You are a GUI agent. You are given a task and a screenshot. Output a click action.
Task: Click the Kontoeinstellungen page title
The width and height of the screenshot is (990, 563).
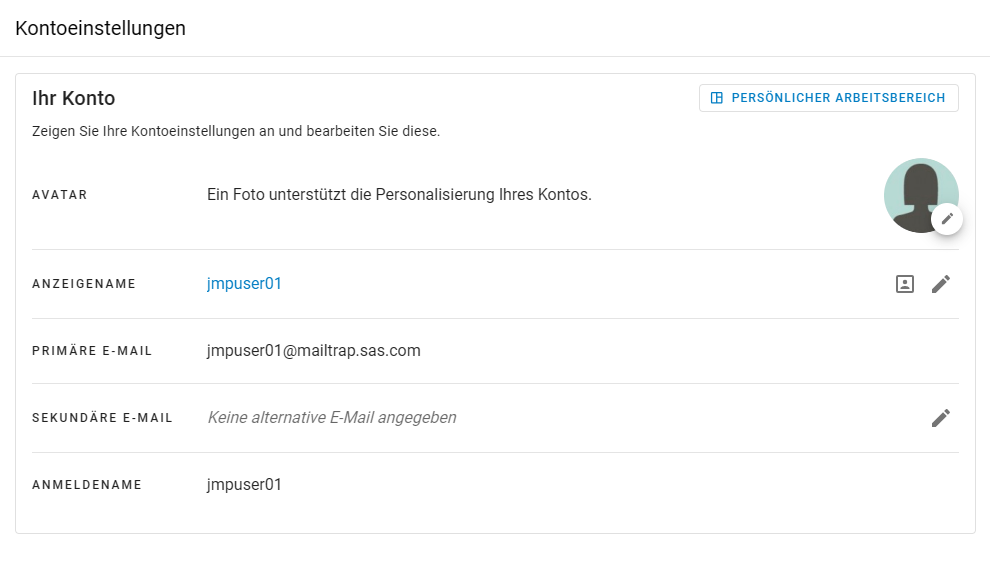(x=100, y=28)
